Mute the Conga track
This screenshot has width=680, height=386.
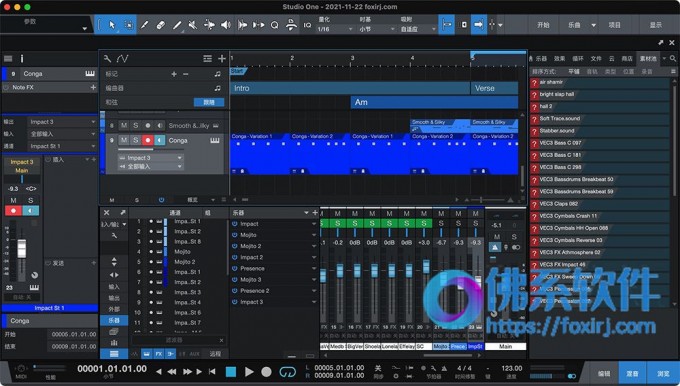point(124,140)
